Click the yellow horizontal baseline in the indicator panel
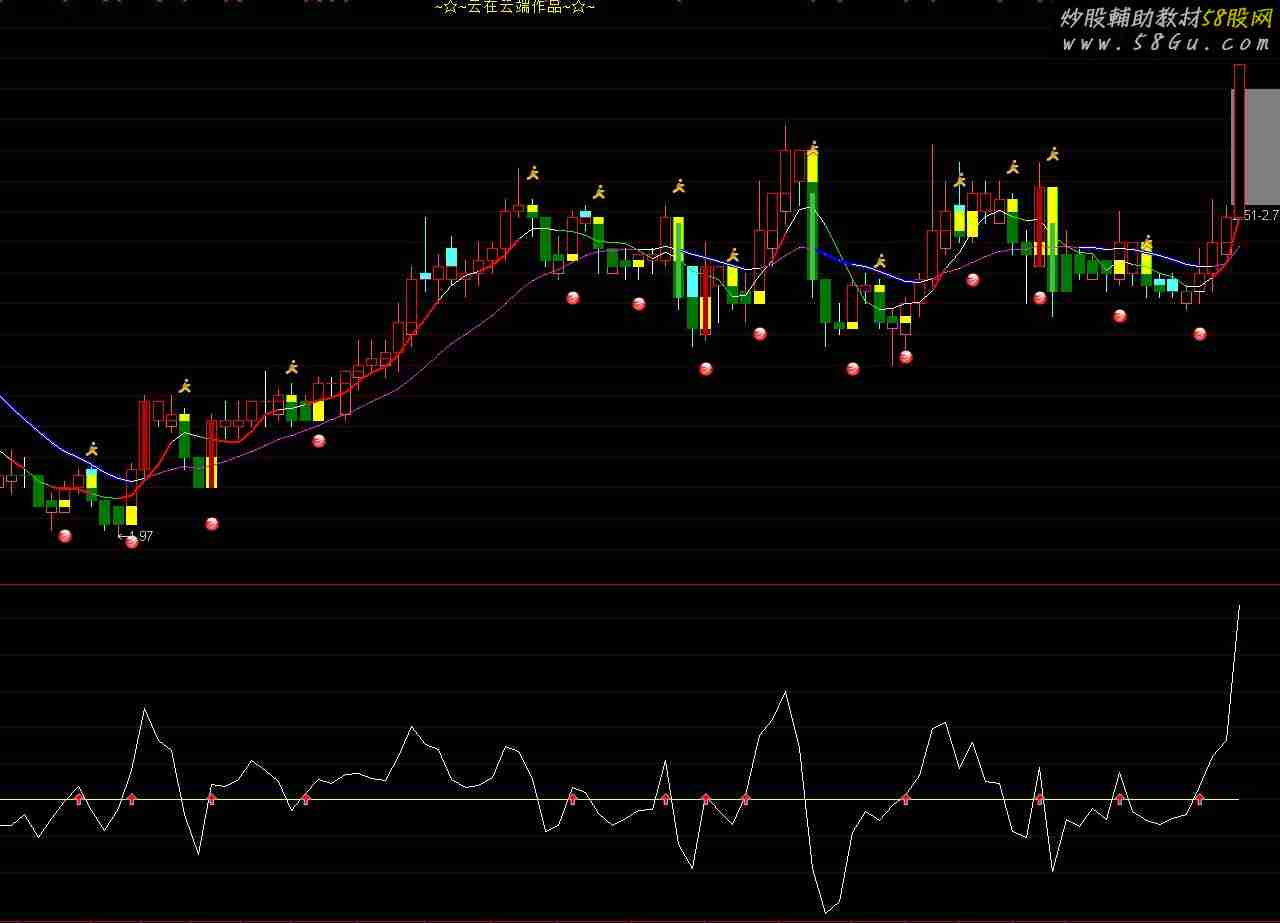1280x923 pixels. point(400,799)
